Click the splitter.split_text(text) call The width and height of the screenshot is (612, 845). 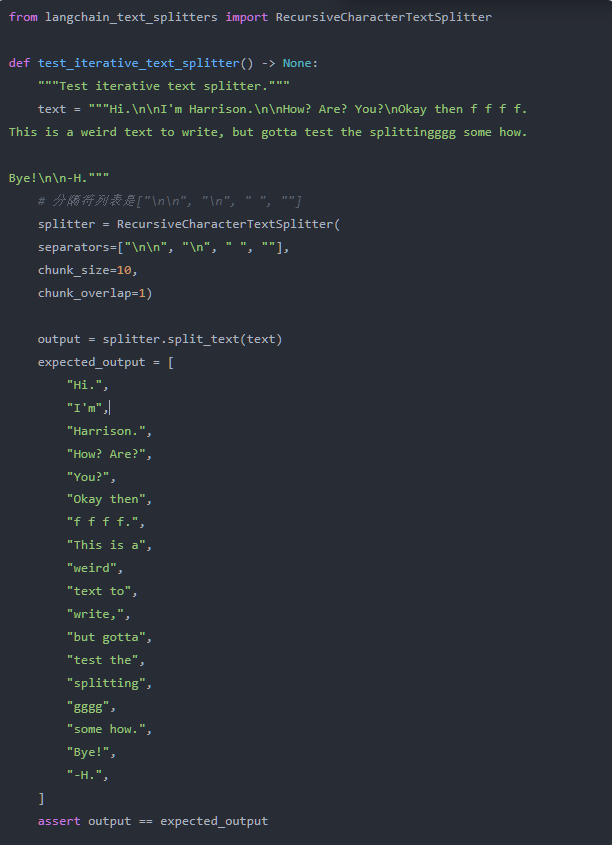tap(192, 339)
